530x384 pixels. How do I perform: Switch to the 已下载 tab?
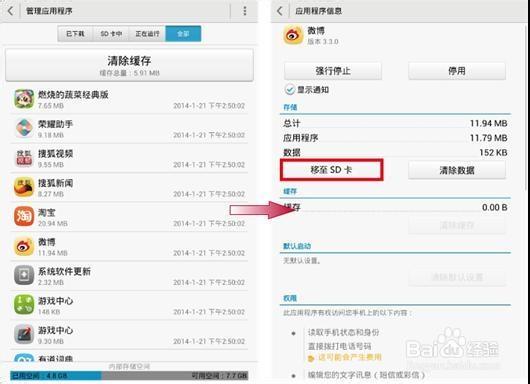[x=75, y=34]
